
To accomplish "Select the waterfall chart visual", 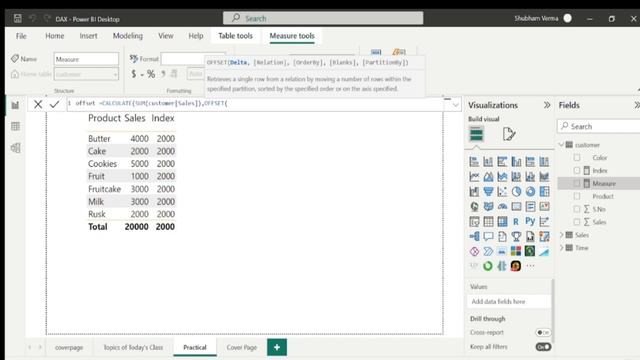I will 474,191.
